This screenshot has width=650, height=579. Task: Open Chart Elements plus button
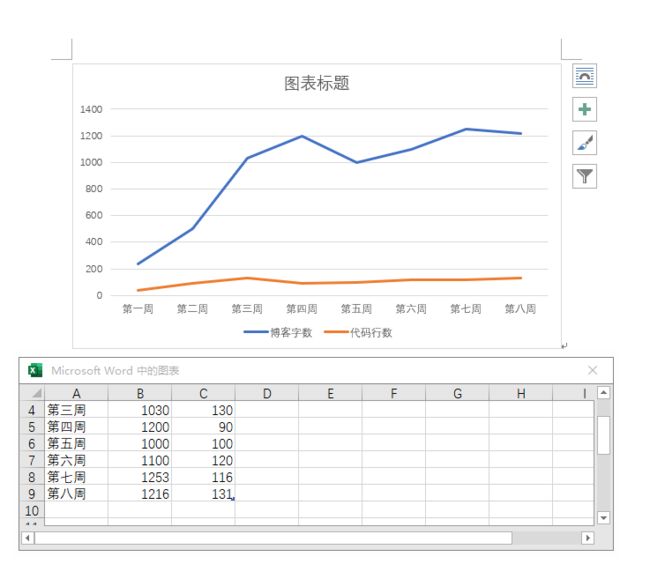click(585, 109)
